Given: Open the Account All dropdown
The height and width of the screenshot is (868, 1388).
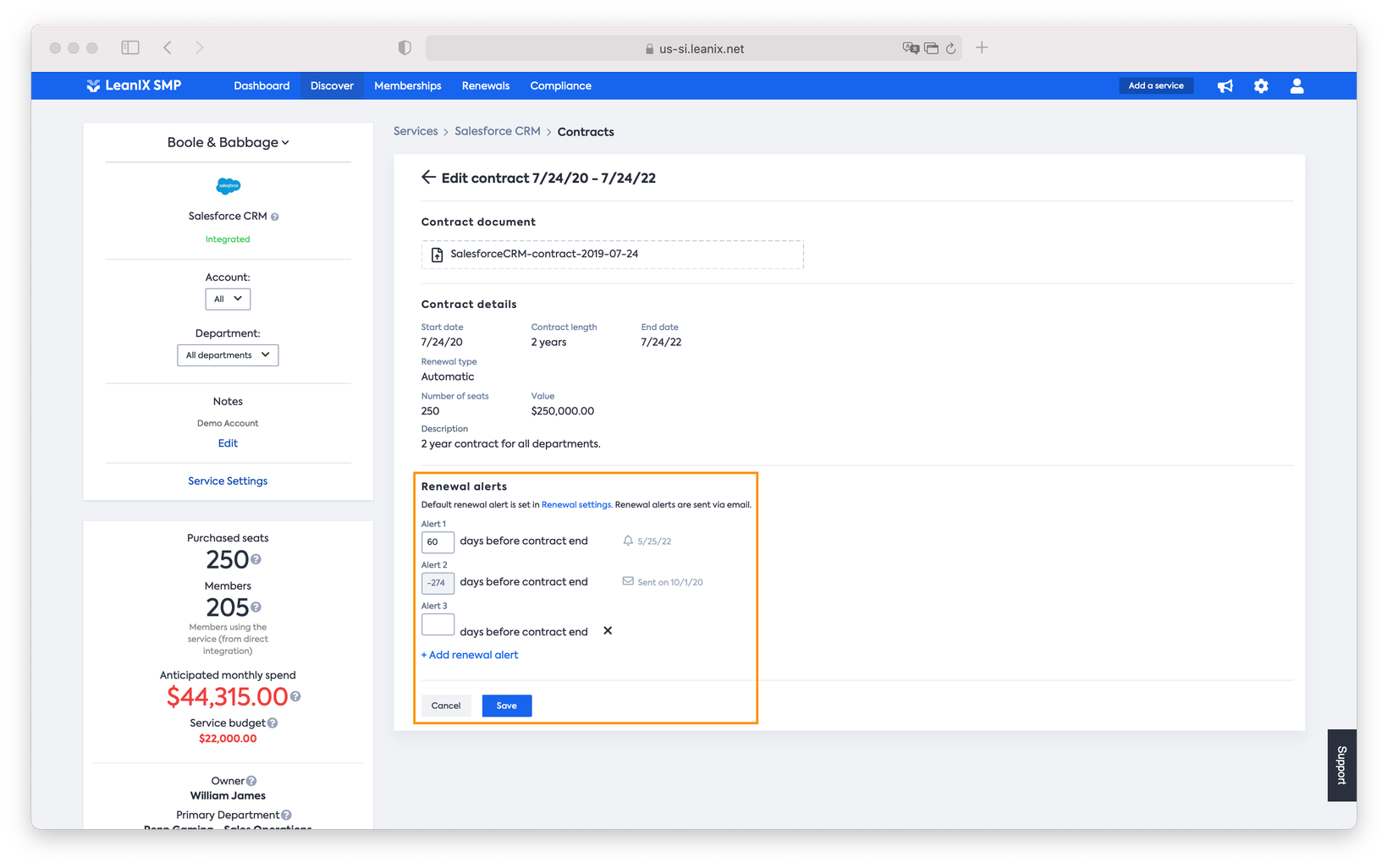Looking at the screenshot, I should (228, 299).
